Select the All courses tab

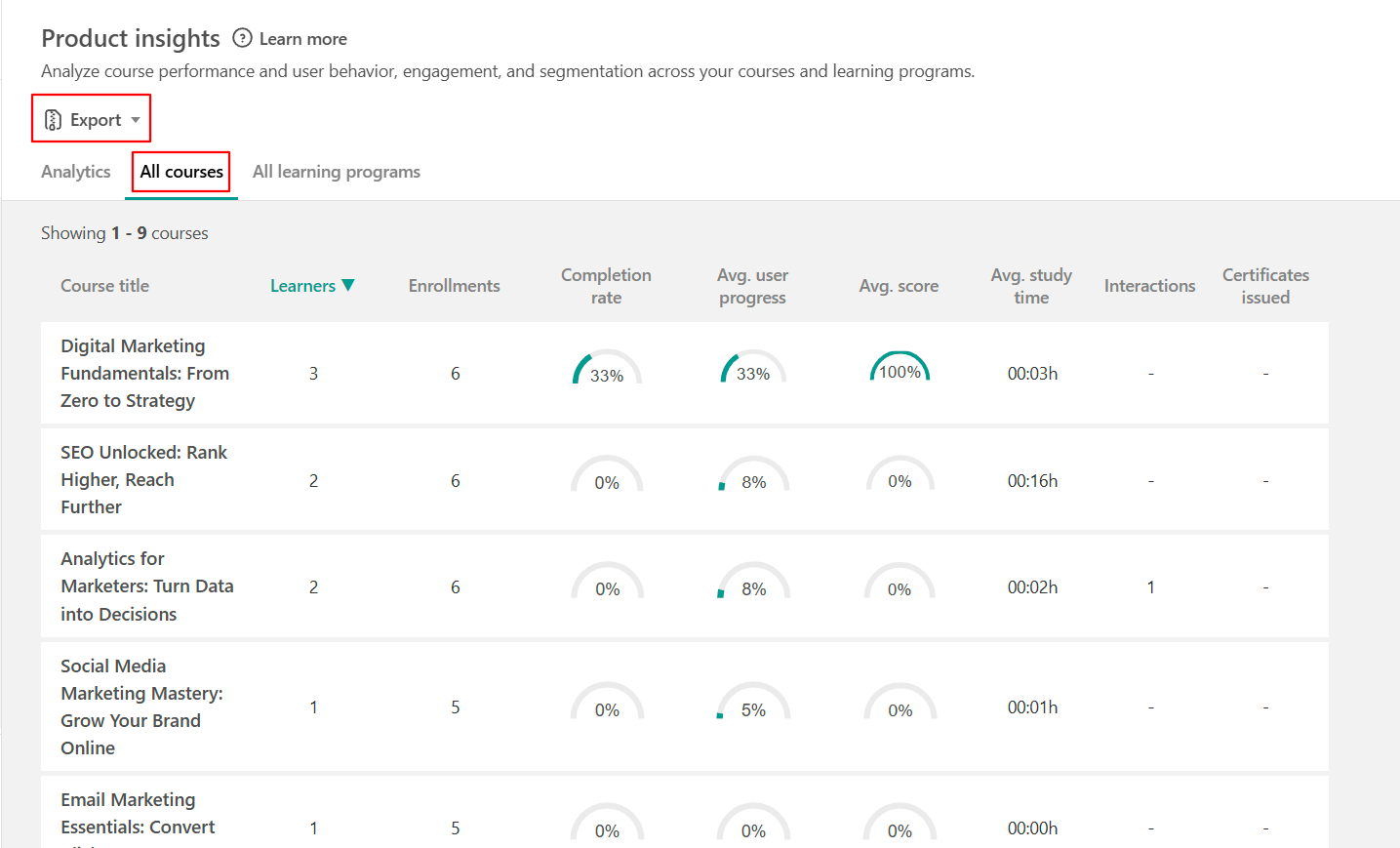click(x=181, y=172)
